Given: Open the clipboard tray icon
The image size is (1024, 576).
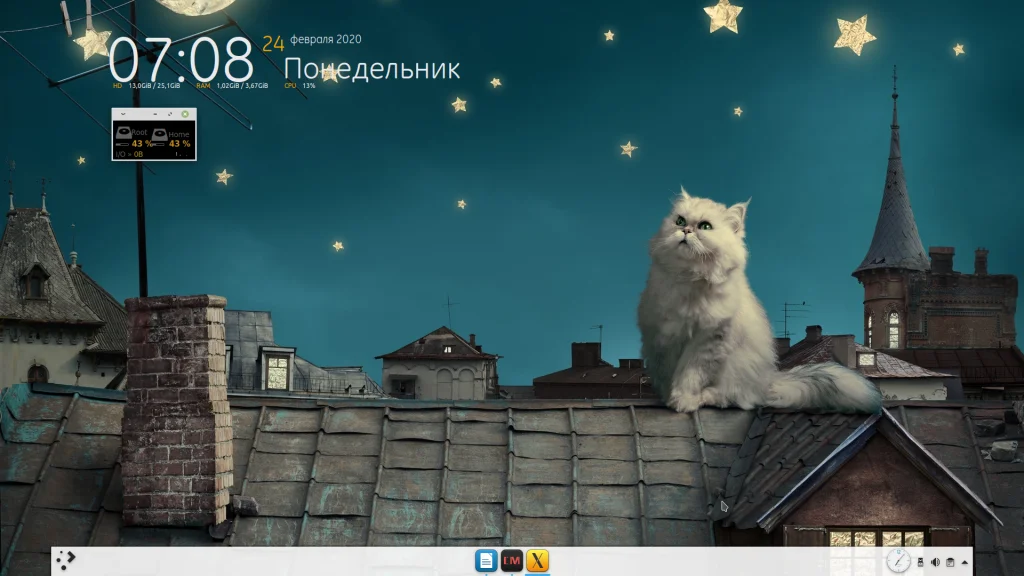Looking at the screenshot, I should click(x=950, y=562).
